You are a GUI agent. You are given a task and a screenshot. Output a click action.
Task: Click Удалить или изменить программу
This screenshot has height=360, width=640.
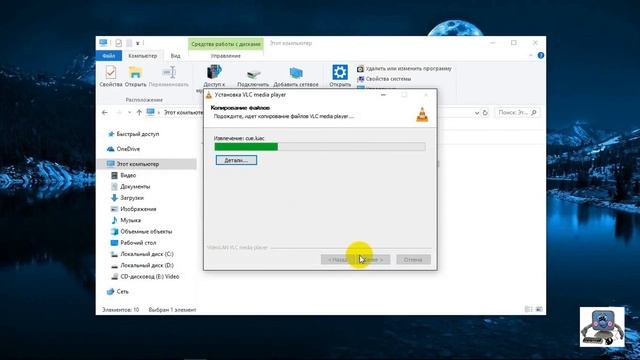pyautogui.click(x=404, y=69)
